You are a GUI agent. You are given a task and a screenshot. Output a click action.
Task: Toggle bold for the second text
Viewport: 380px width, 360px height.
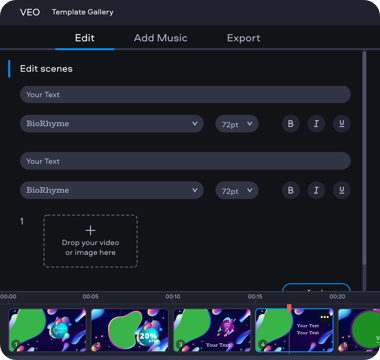tap(291, 190)
